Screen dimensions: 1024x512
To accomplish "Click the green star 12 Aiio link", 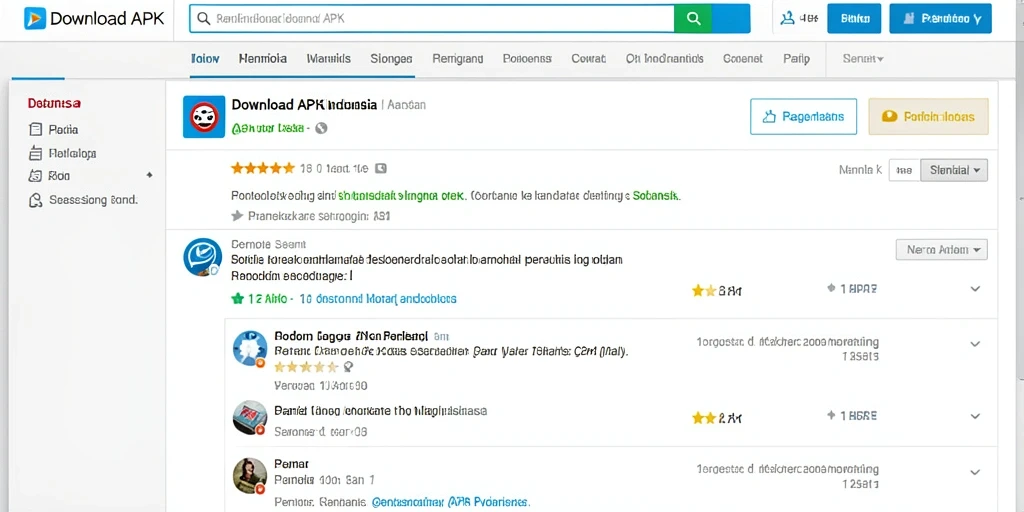I will tap(258, 299).
